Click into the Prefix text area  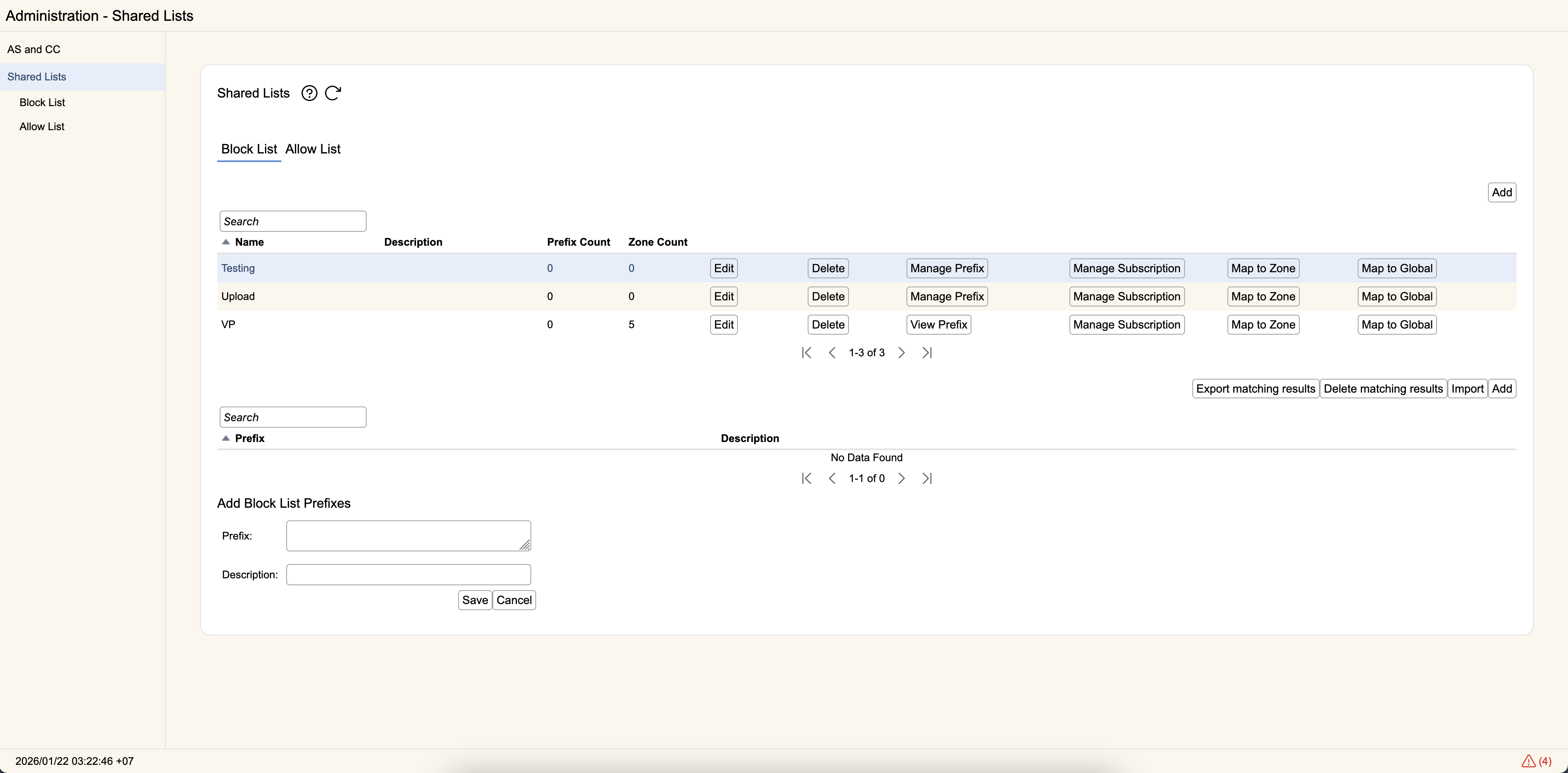[408, 536]
